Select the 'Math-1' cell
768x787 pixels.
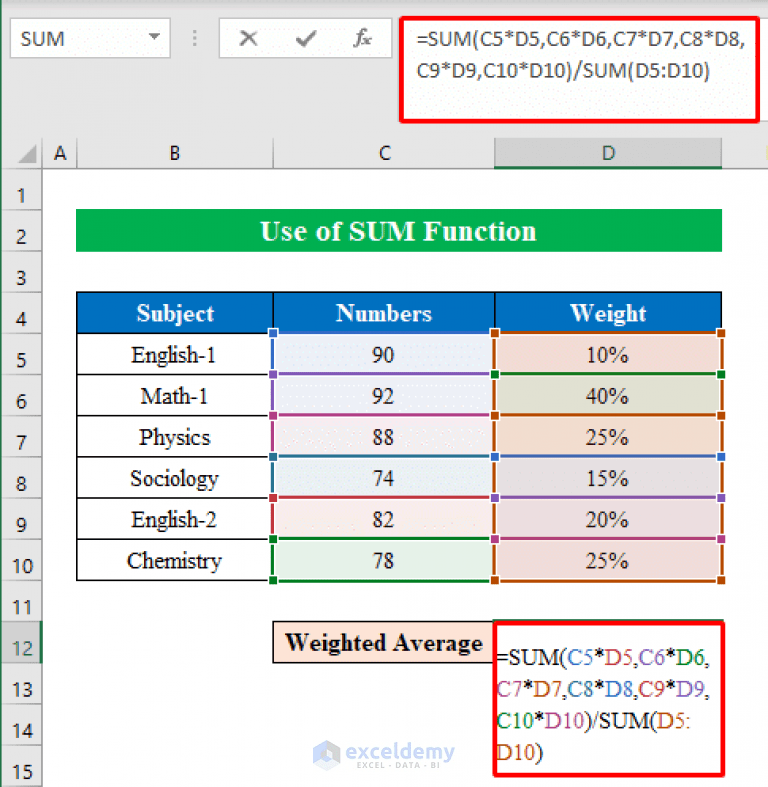pos(175,396)
